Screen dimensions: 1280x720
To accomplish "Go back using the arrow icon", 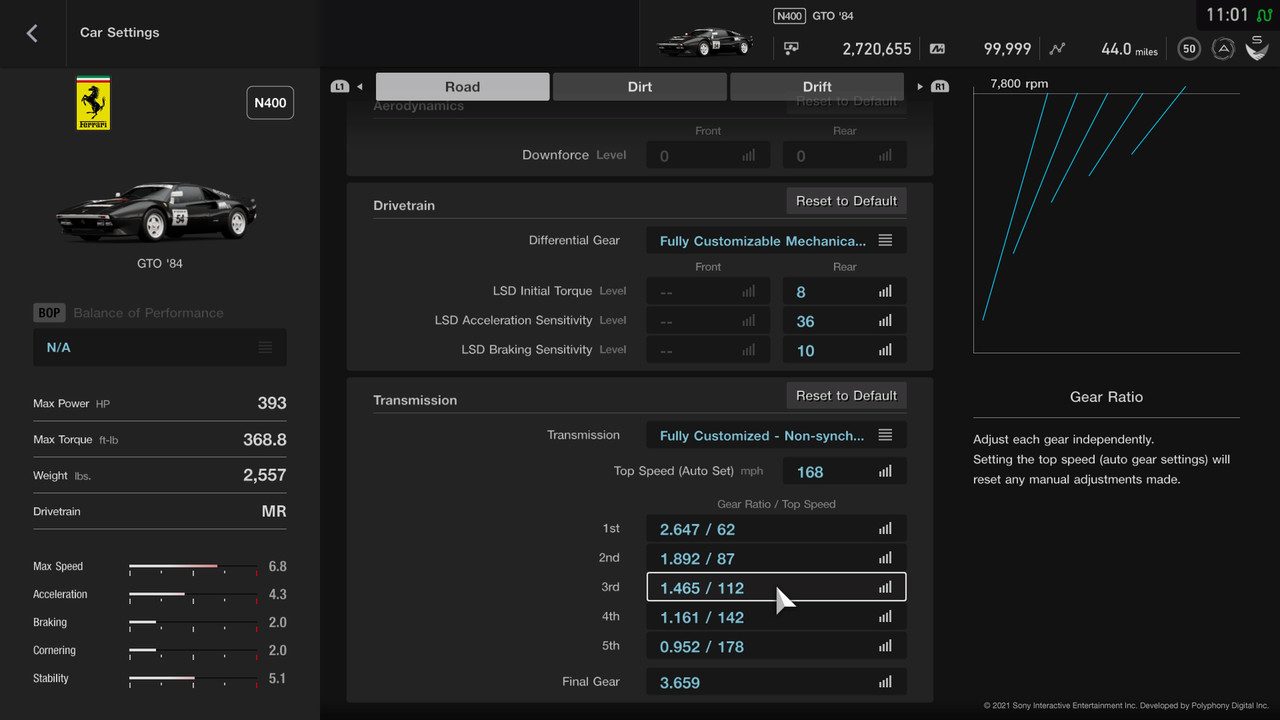I will tap(32, 33).
